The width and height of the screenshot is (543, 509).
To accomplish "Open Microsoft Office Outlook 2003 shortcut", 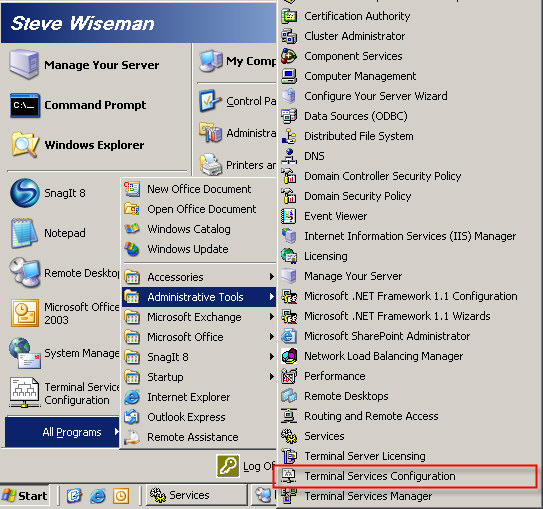I will (x=64, y=313).
